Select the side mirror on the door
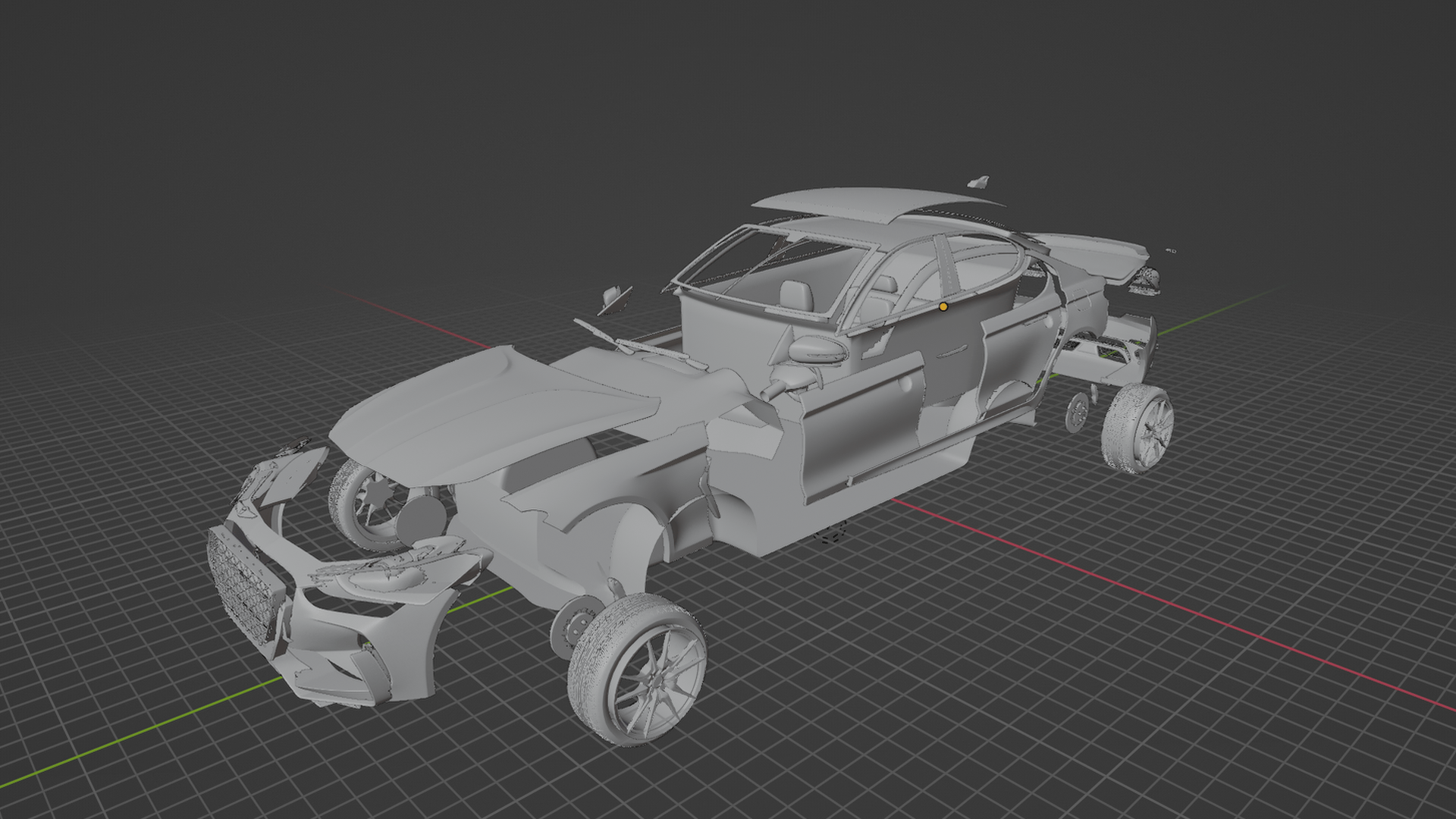This screenshot has width=1456, height=819. coord(819,350)
